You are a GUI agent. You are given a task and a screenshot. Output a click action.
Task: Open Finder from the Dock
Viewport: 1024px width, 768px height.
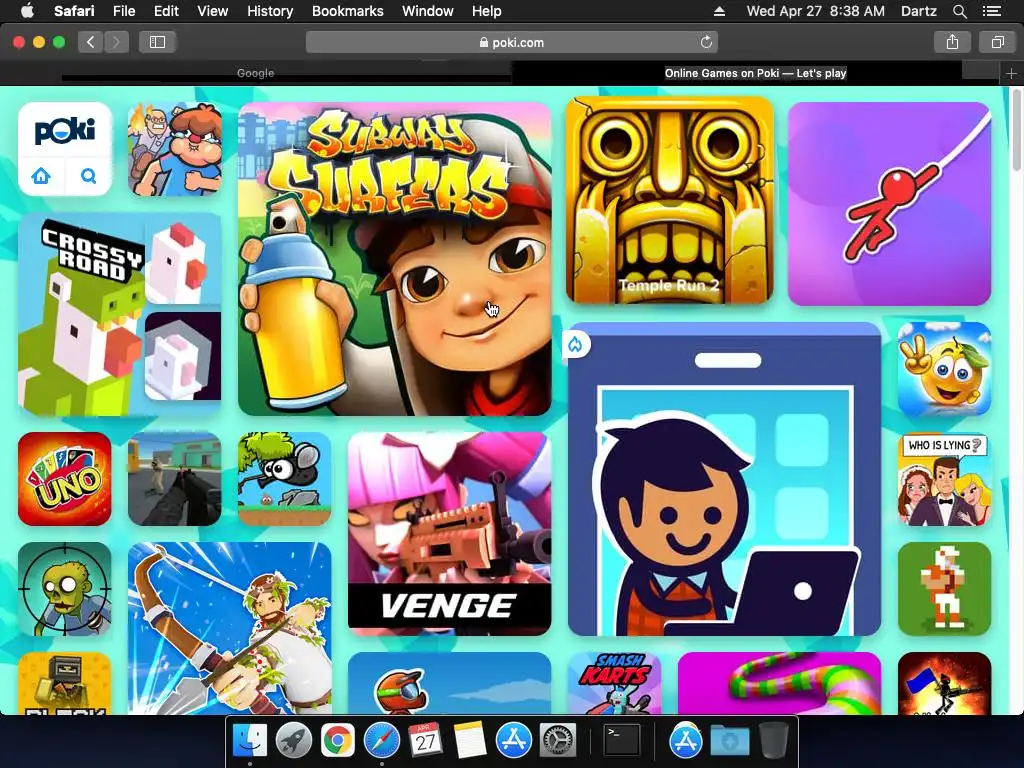249,741
